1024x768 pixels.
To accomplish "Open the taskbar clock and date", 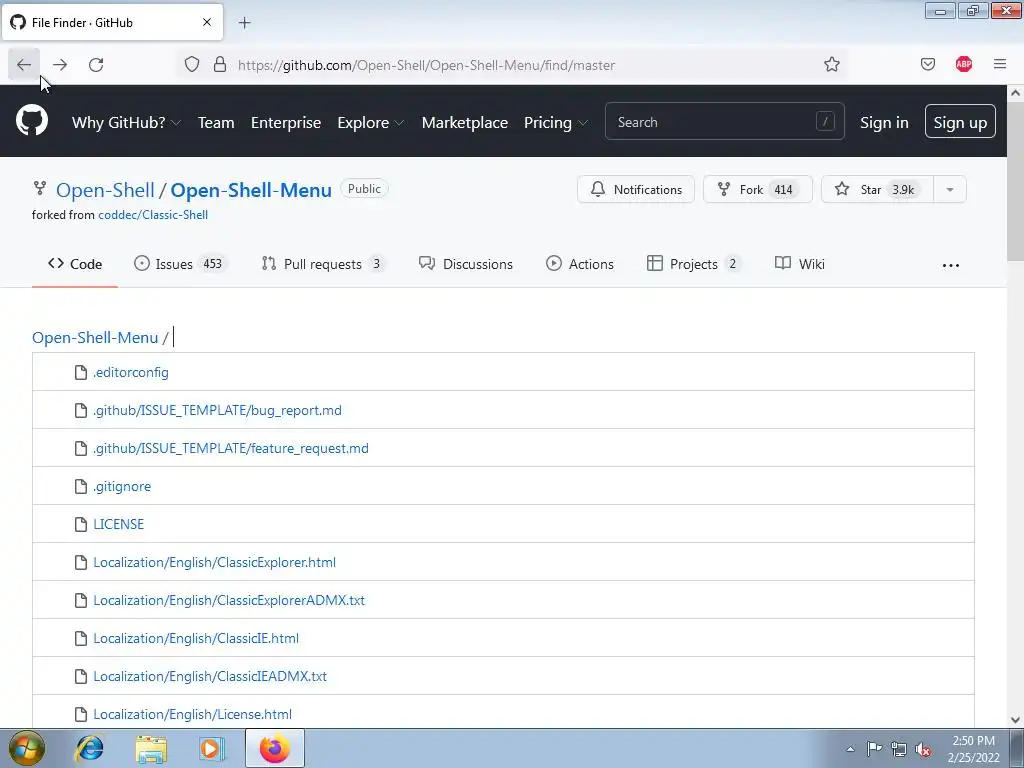I will click(973, 749).
